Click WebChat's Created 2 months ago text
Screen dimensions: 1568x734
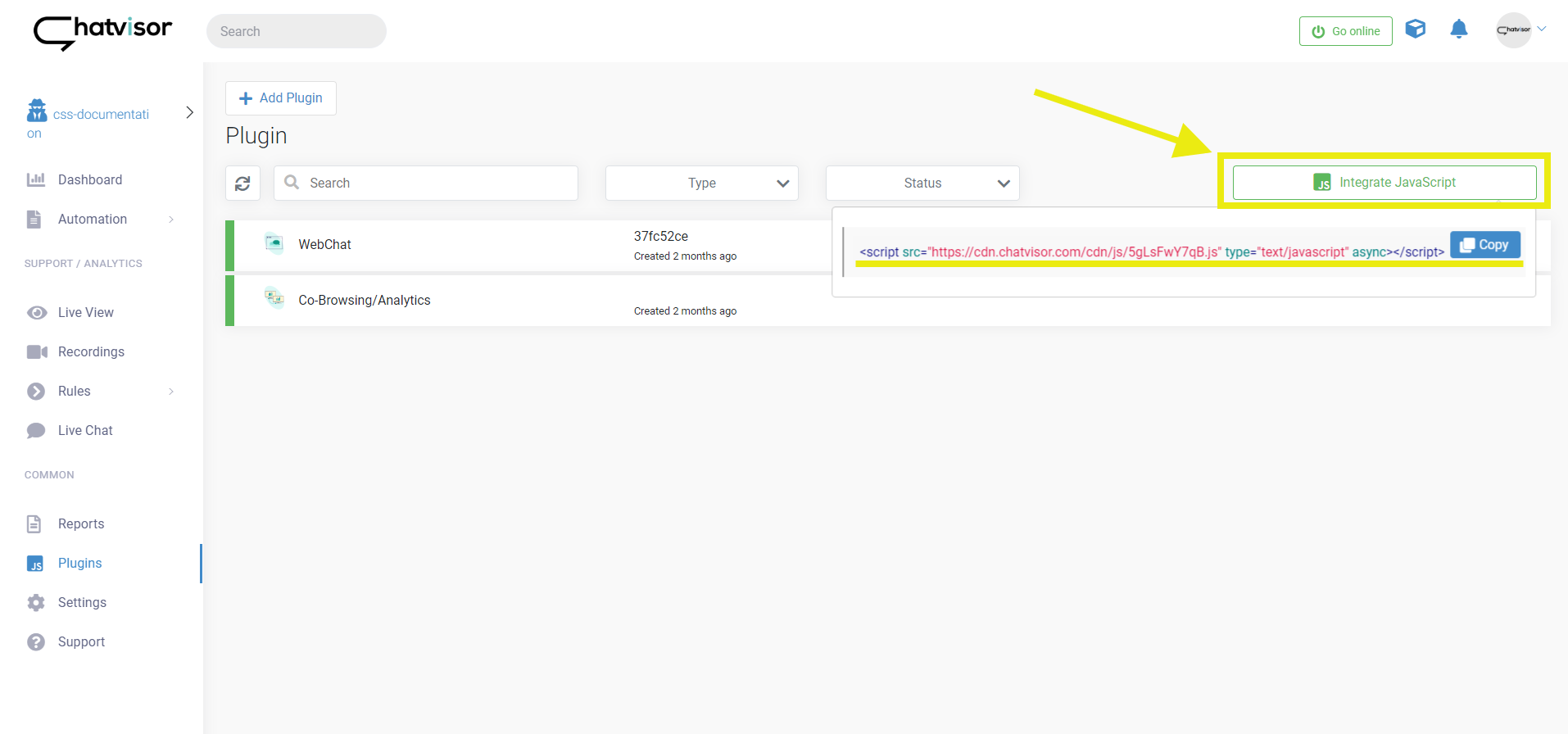click(x=685, y=256)
